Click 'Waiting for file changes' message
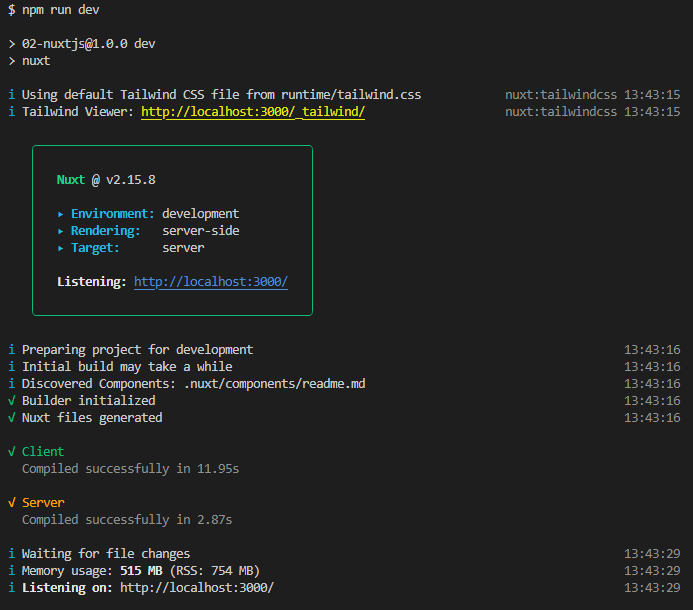This screenshot has height=610, width=693. click(106, 554)
